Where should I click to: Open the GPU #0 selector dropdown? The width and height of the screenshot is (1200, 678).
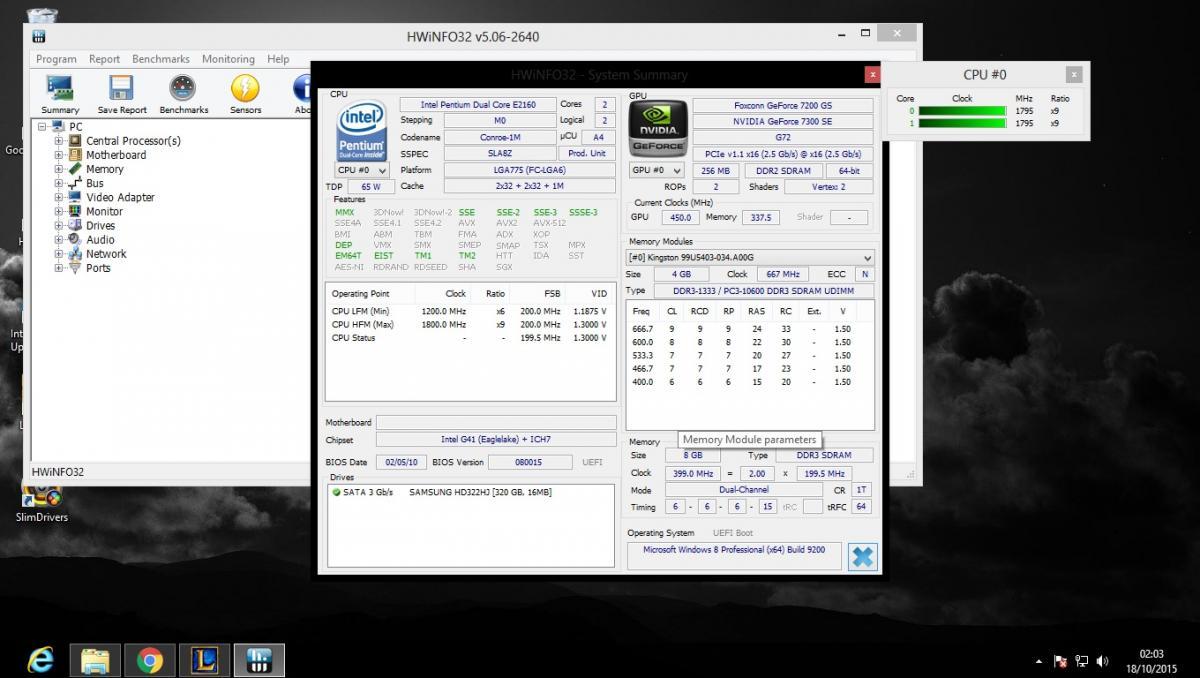point(655,170)
